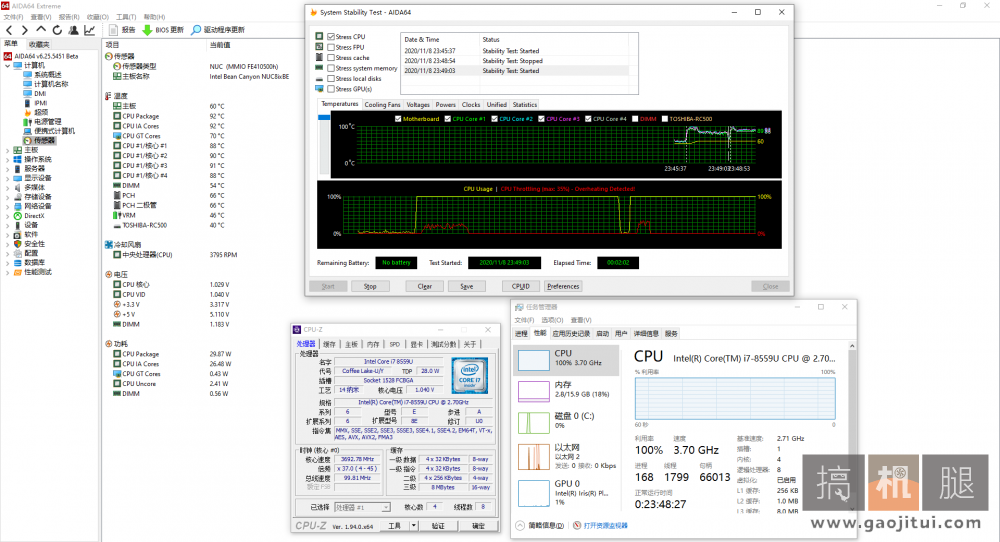Click the AIDA64 Up arrow toolbar icon

click(41, 30)
